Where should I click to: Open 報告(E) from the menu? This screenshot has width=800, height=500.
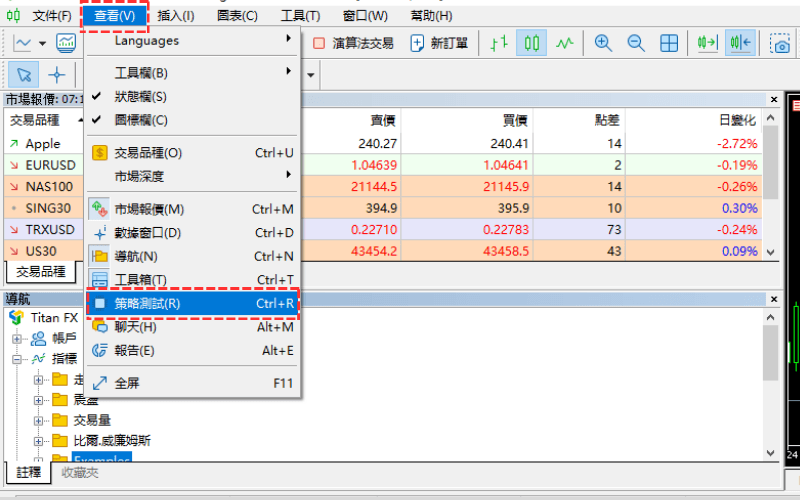click(192, 350)
